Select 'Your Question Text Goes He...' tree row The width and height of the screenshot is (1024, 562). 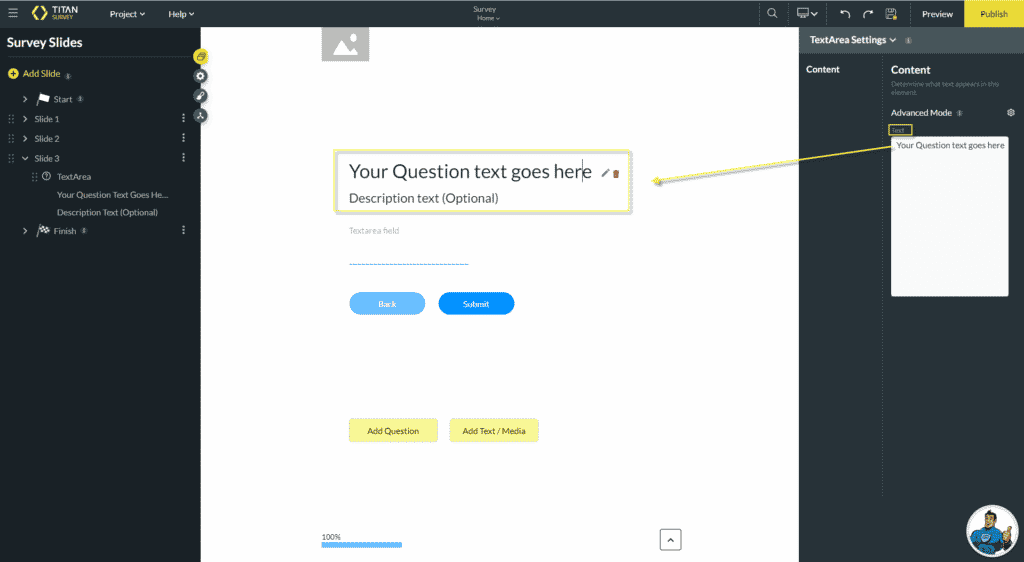click(x=112, y=195)
